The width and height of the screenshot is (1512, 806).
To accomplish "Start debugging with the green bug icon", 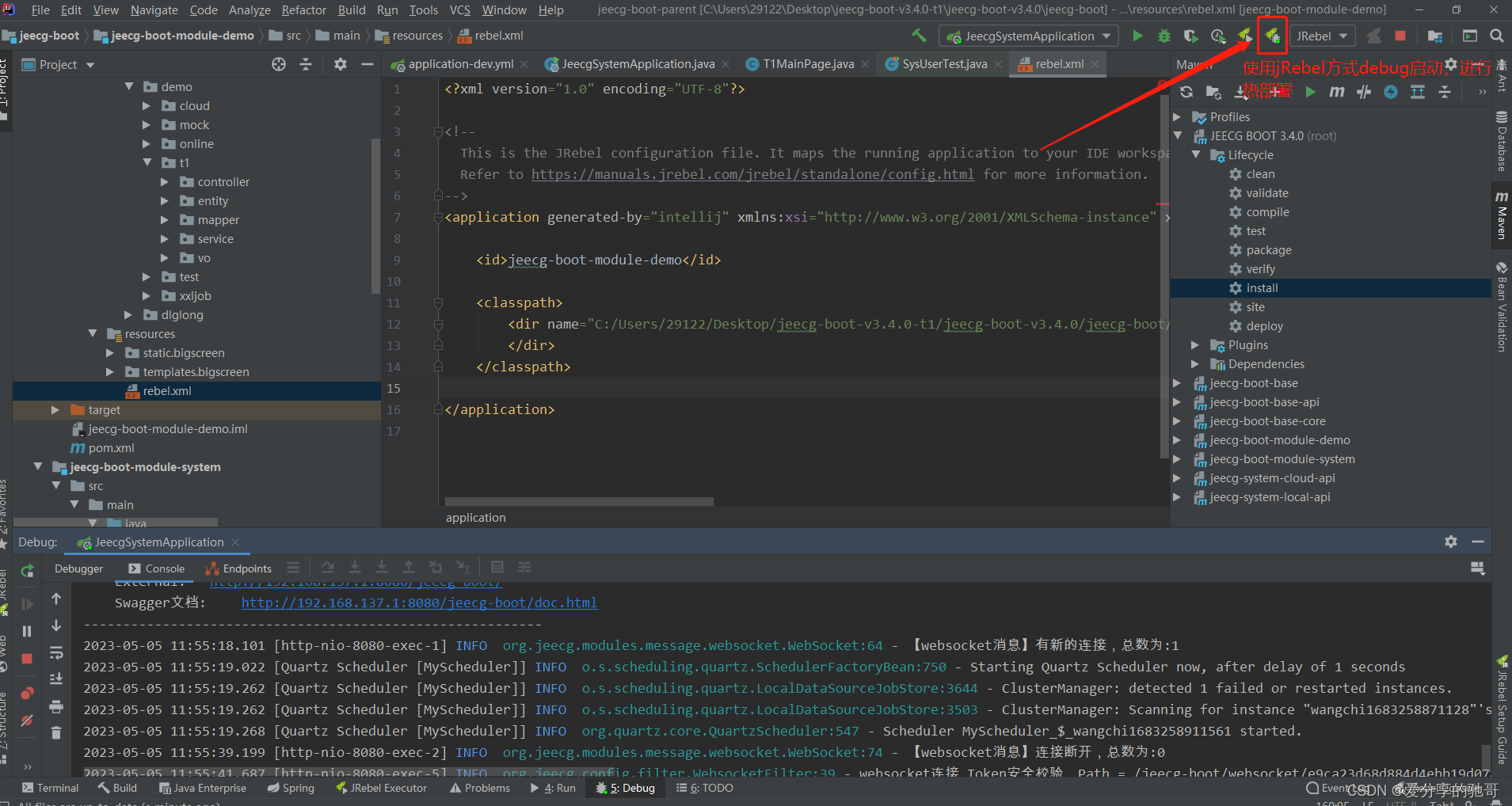I will 1164,36.
